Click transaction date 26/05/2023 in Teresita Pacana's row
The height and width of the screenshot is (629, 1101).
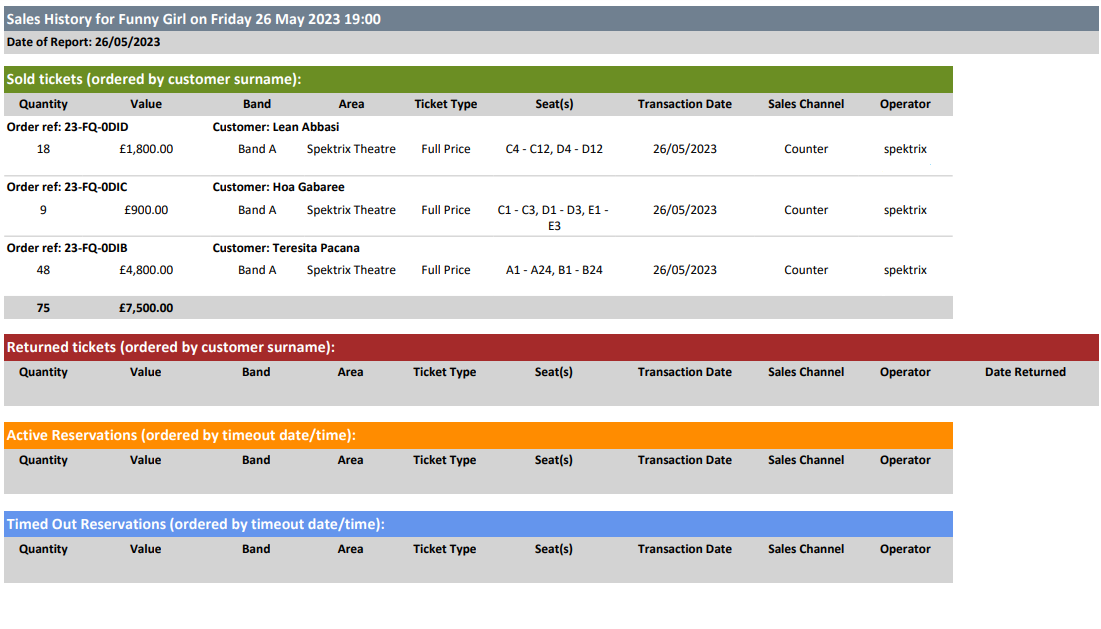[x=685, y=270]
